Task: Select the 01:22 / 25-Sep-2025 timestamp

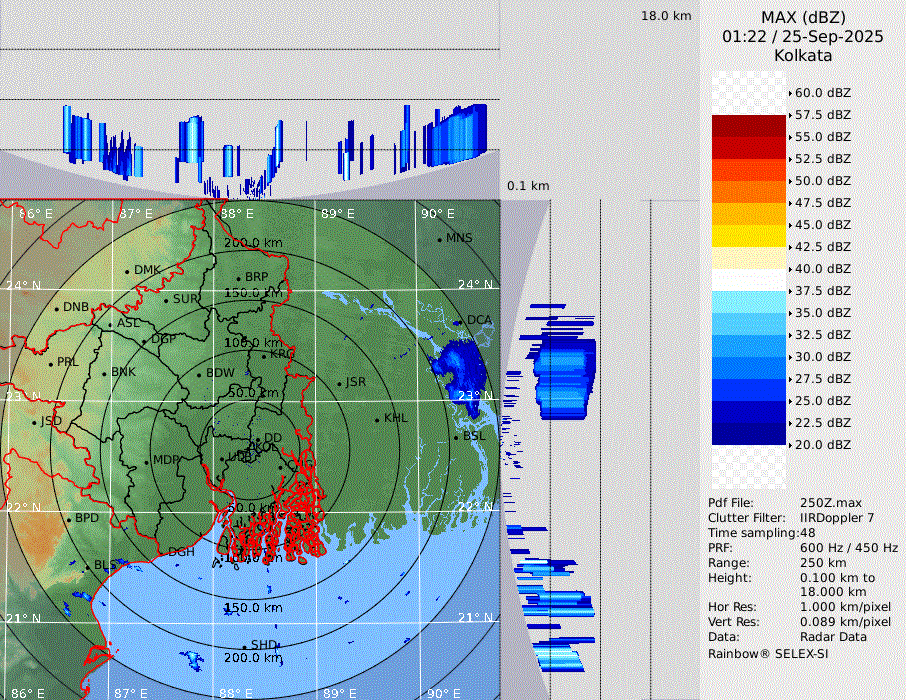Action: click(x=803, y=36)
